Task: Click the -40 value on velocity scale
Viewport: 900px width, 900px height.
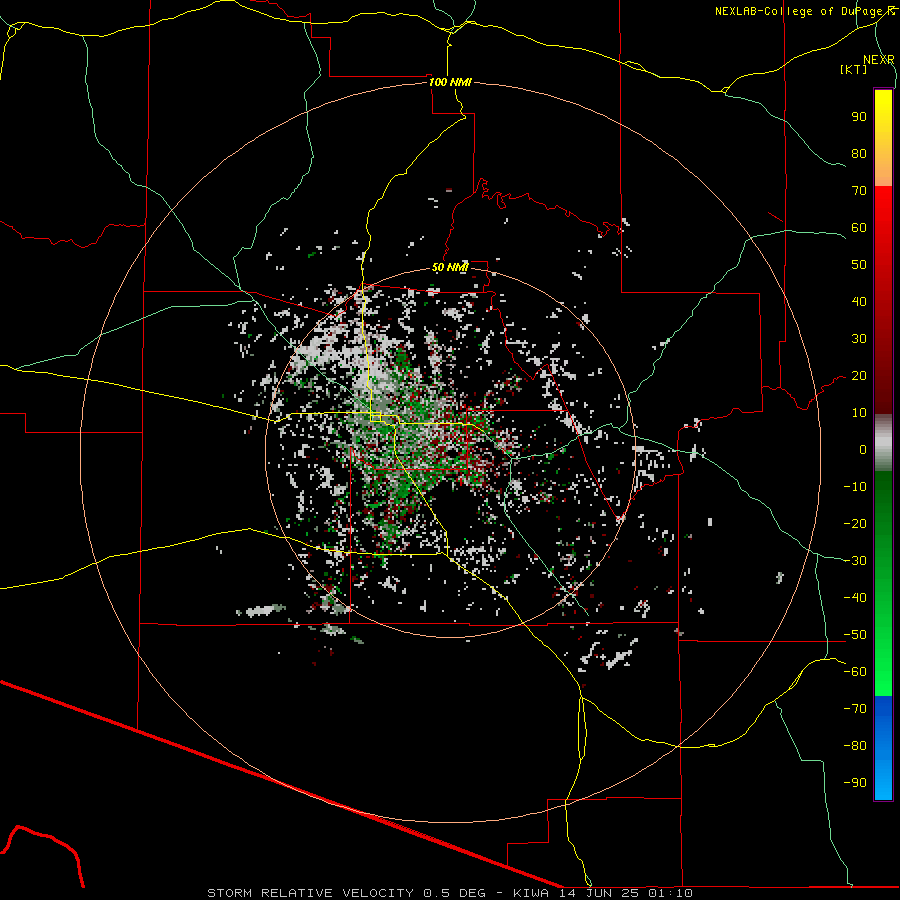Action: tap(855, 598)
